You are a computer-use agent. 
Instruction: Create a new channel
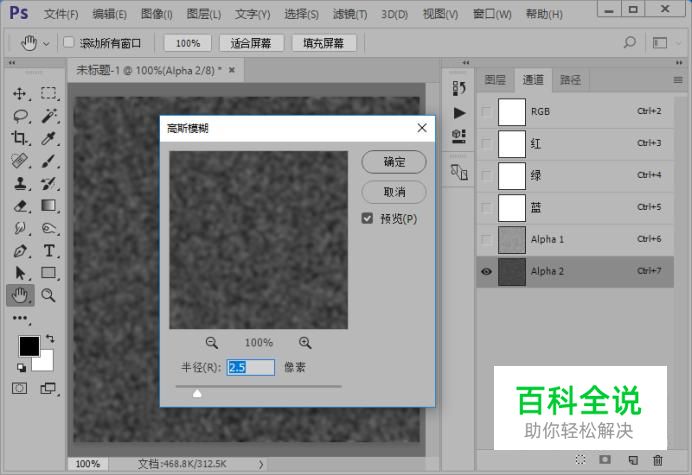pyautogui.click(x=633, y=460)
